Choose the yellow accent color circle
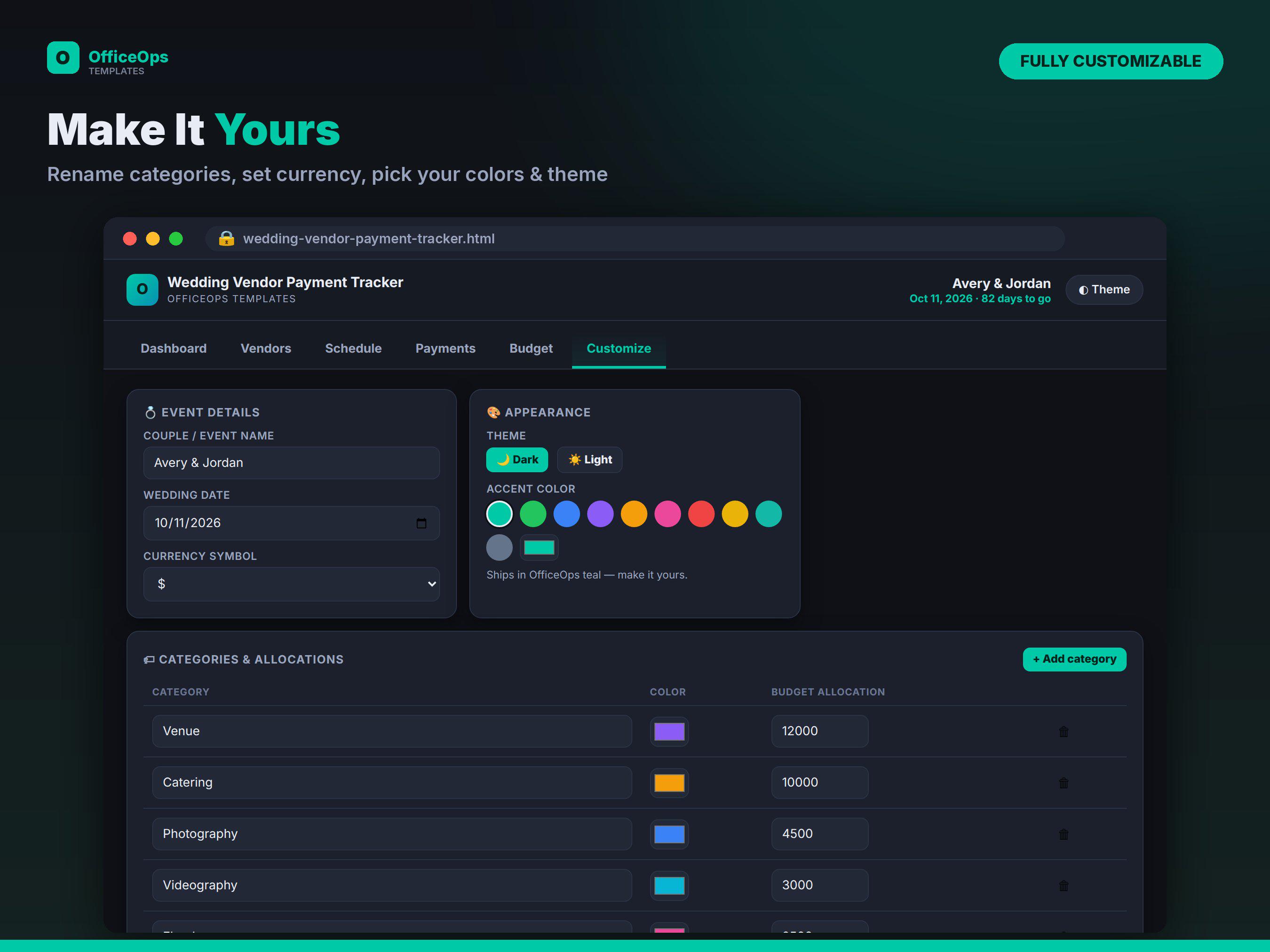 [735, 513]
